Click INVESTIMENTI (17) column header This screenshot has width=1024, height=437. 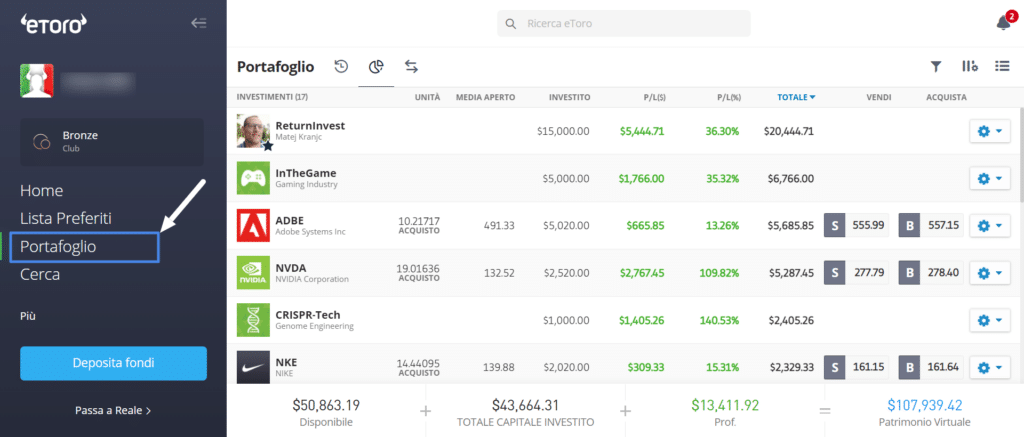click(x=272, y=97)
